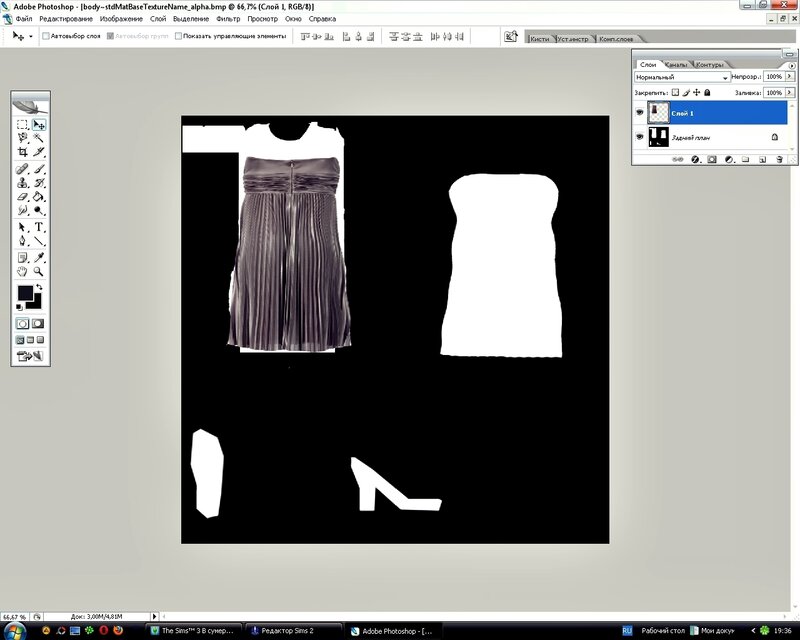The height and width of the screenshot is (640, 800).
Task: Click the foreground color swatch
Action: point(25,294)
